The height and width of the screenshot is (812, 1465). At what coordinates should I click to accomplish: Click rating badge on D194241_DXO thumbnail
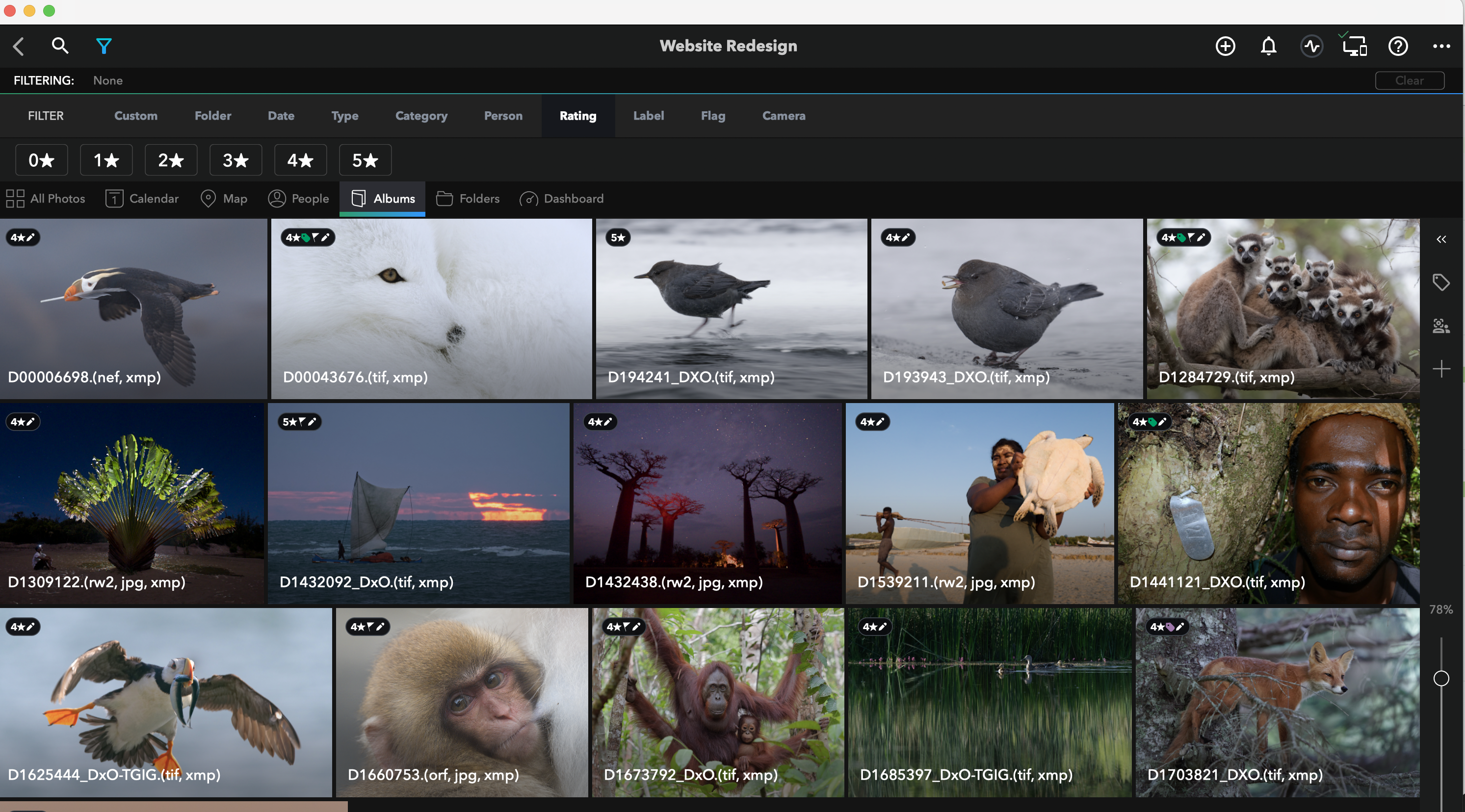tap(618, 237)
